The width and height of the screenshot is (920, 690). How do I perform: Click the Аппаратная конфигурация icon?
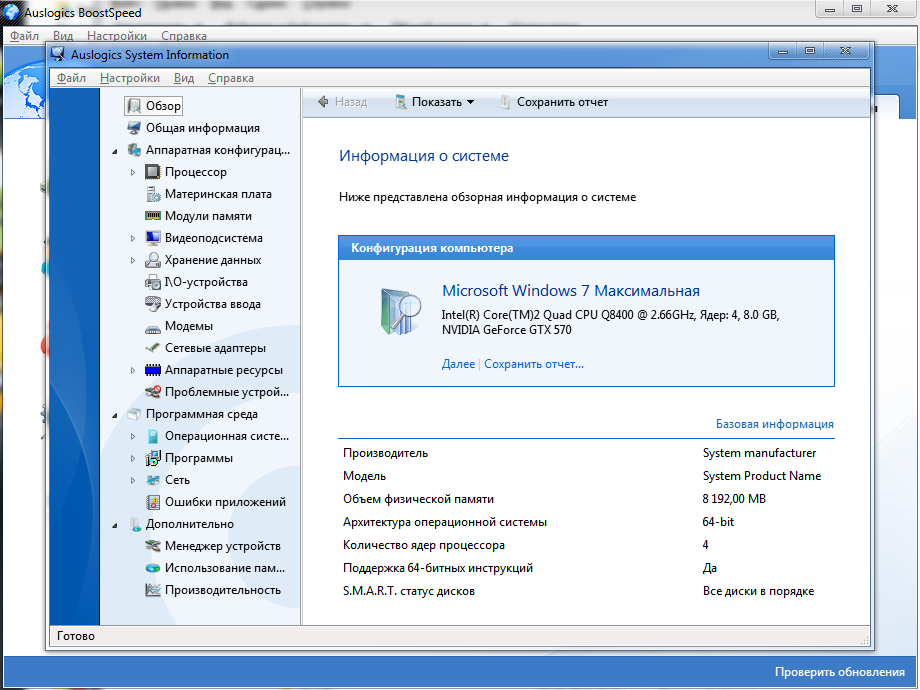134,150
